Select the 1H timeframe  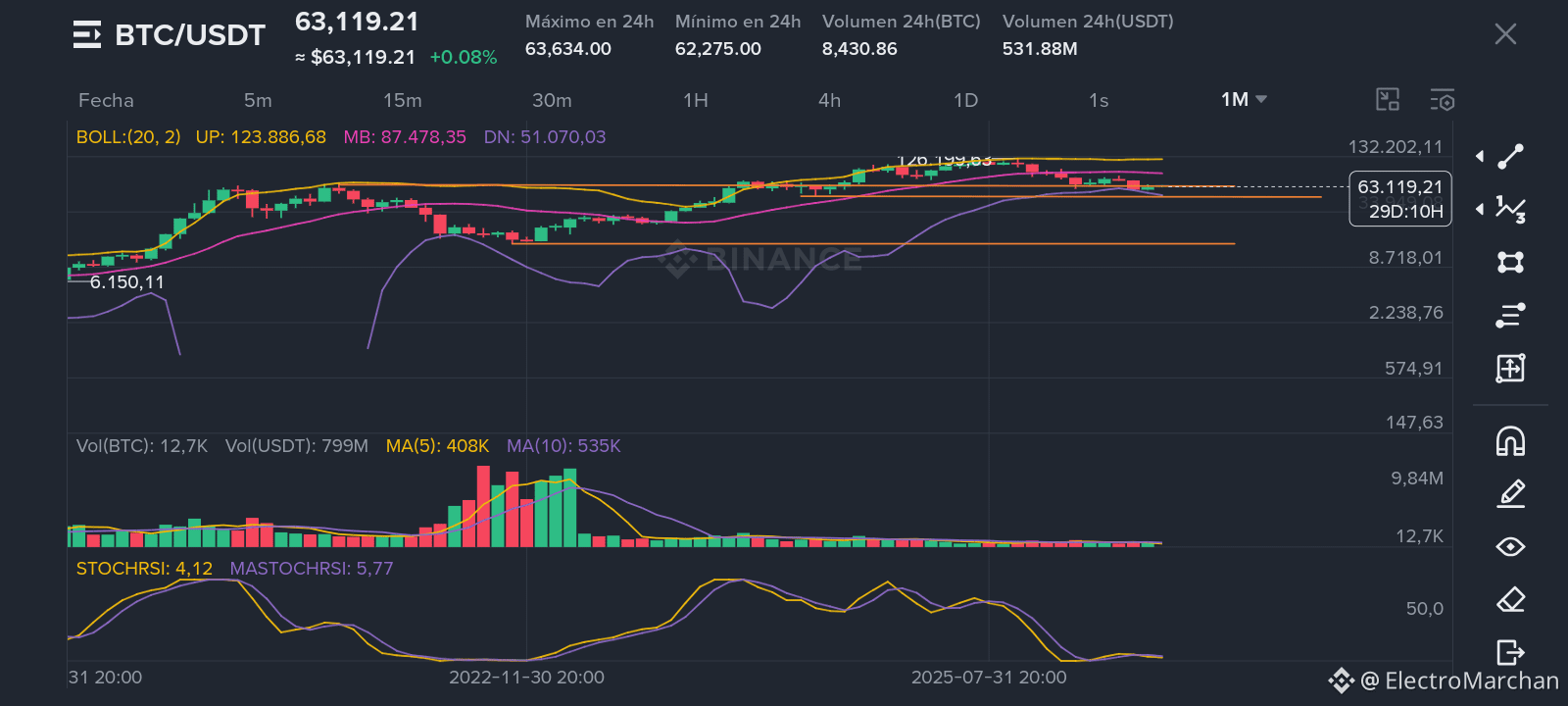point(696,100)
